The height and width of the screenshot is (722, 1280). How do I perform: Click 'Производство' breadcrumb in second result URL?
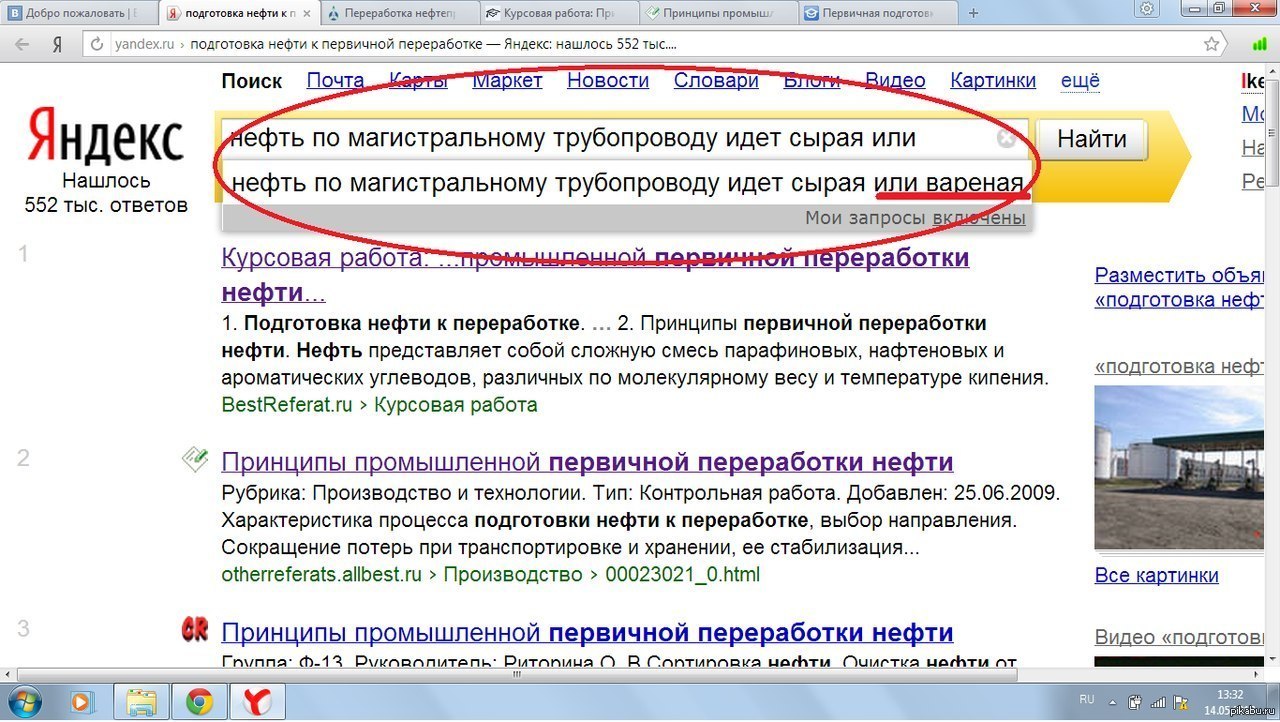(513, 575)
